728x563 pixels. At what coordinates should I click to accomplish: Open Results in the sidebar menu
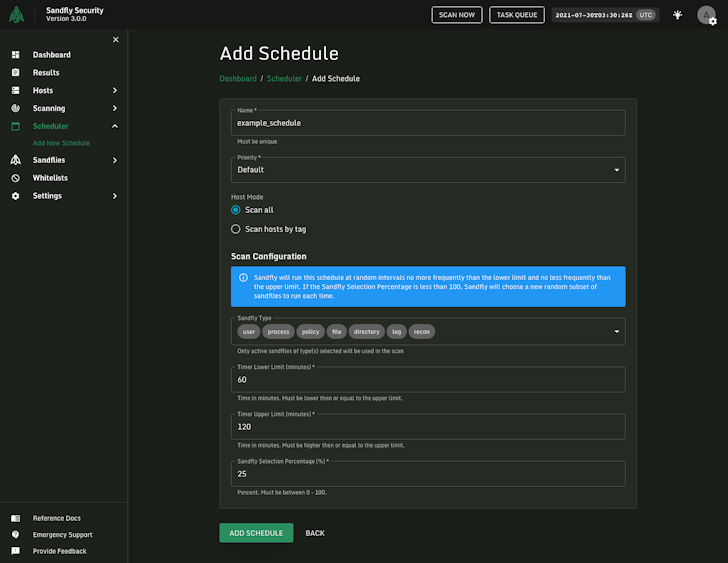point(46,72)
